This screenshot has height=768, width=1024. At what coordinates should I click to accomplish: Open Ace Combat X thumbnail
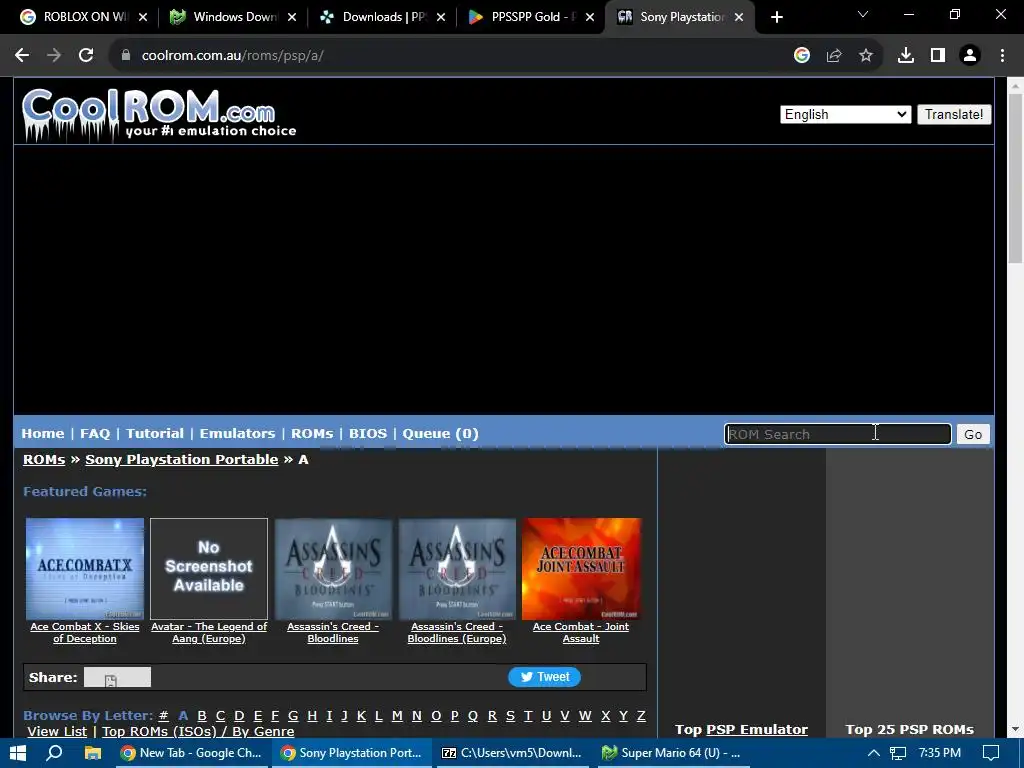point(85,569)
